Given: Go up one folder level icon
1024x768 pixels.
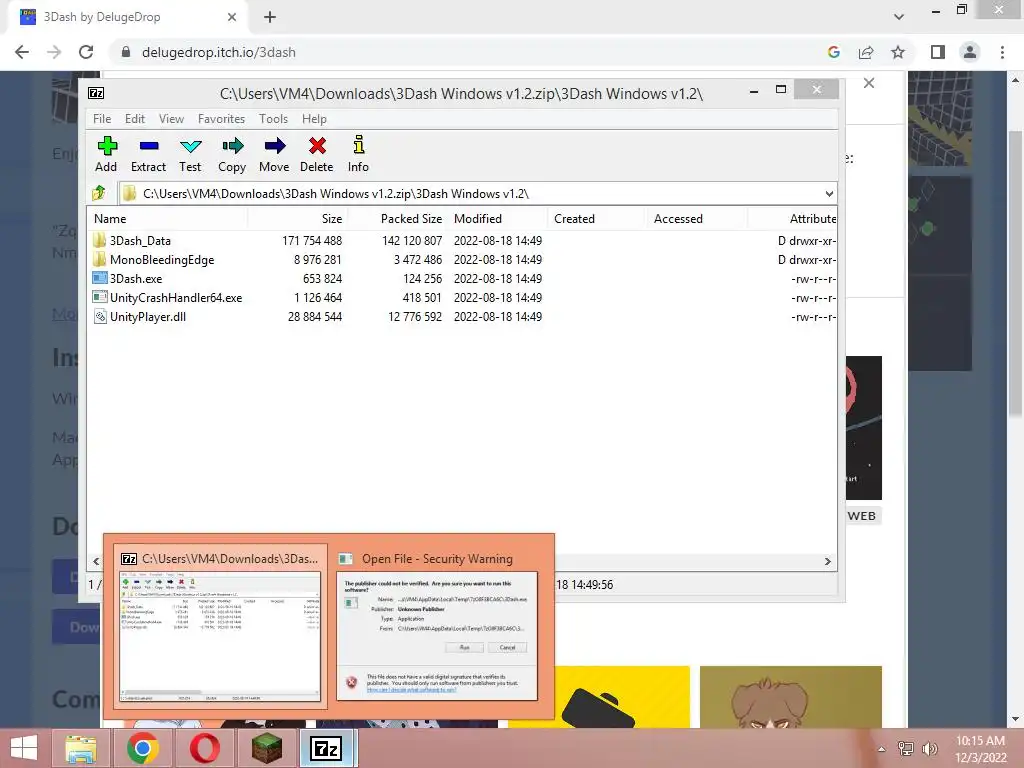Looking at the screenshot, I should (99, 193).
